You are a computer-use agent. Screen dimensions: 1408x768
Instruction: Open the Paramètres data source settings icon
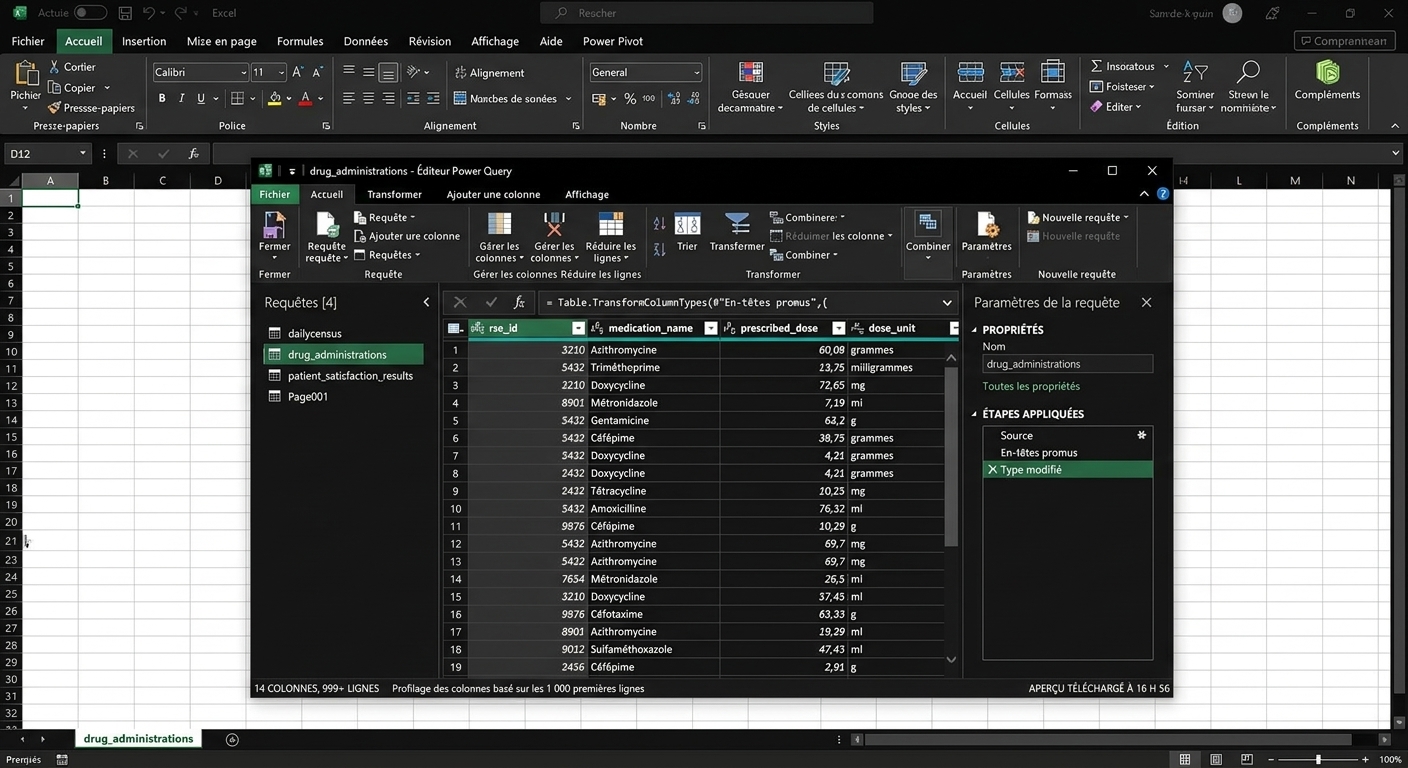click(987, 224)
